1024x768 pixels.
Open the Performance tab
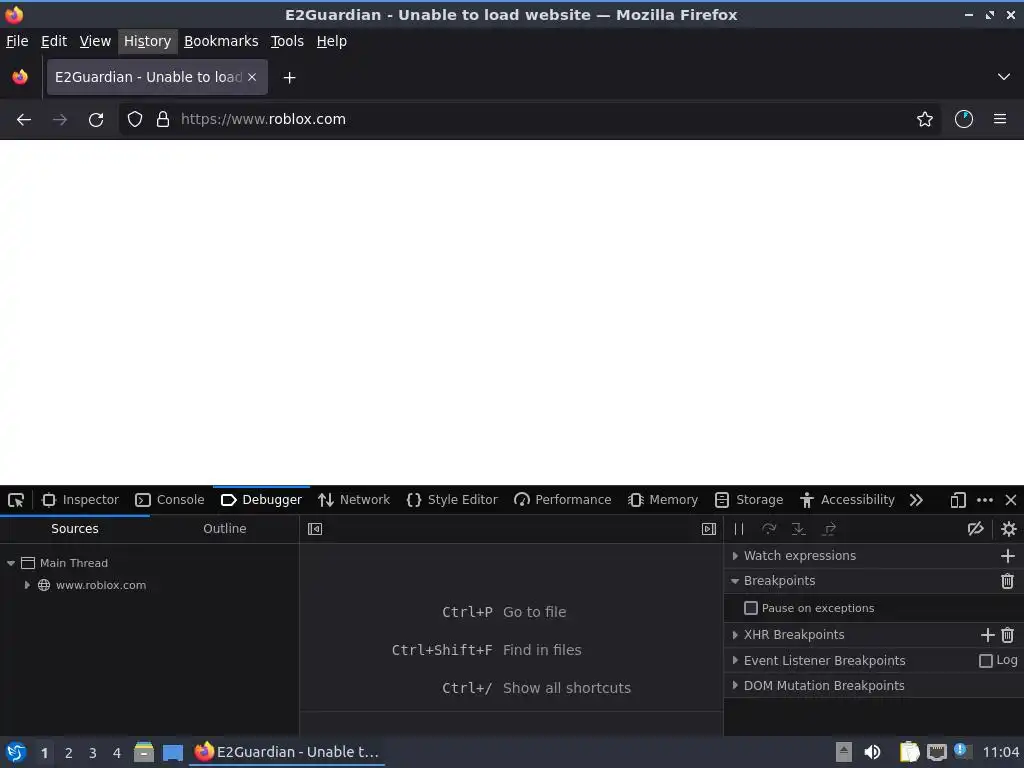(562, 500)
